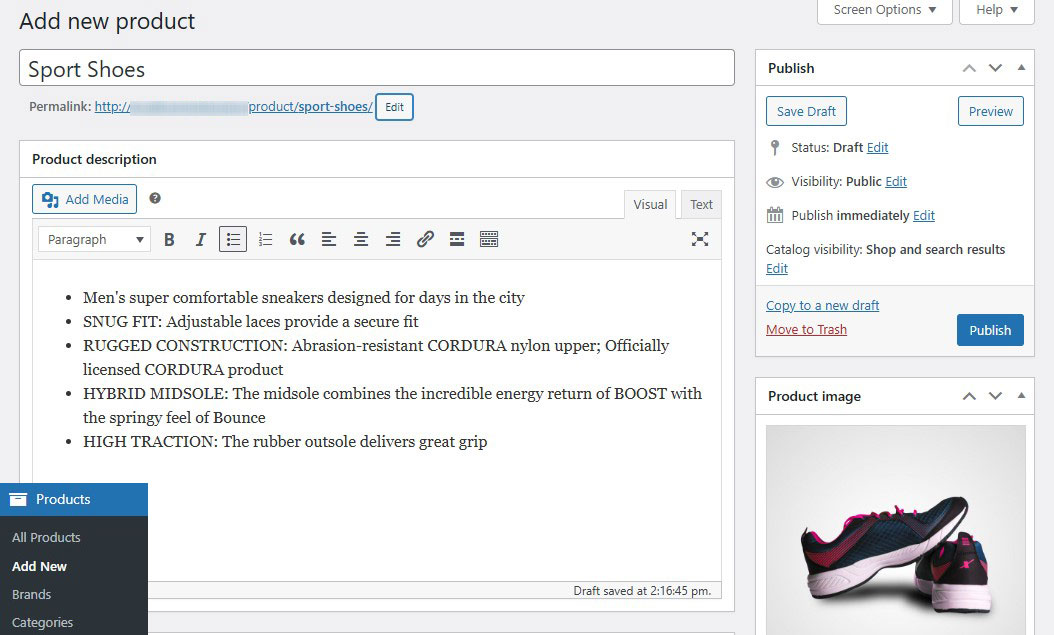Viewport: 1054px width, 635px height.
Task: Edit the permalink slug
Action: point(395,107)
